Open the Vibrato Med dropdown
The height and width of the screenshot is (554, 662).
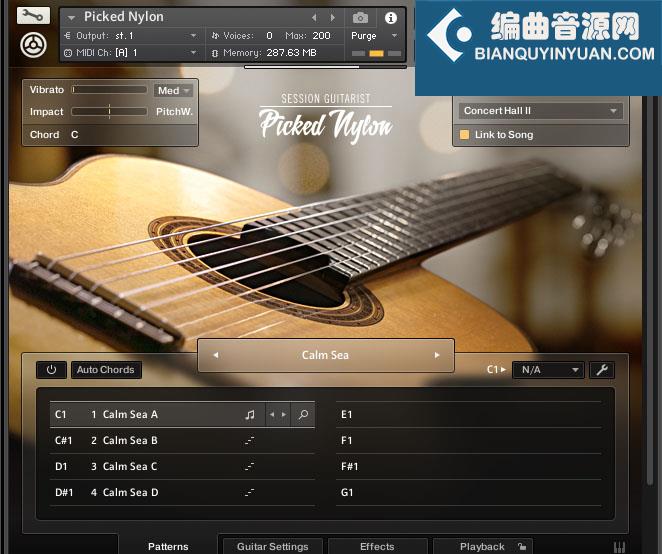pos(173,90)
